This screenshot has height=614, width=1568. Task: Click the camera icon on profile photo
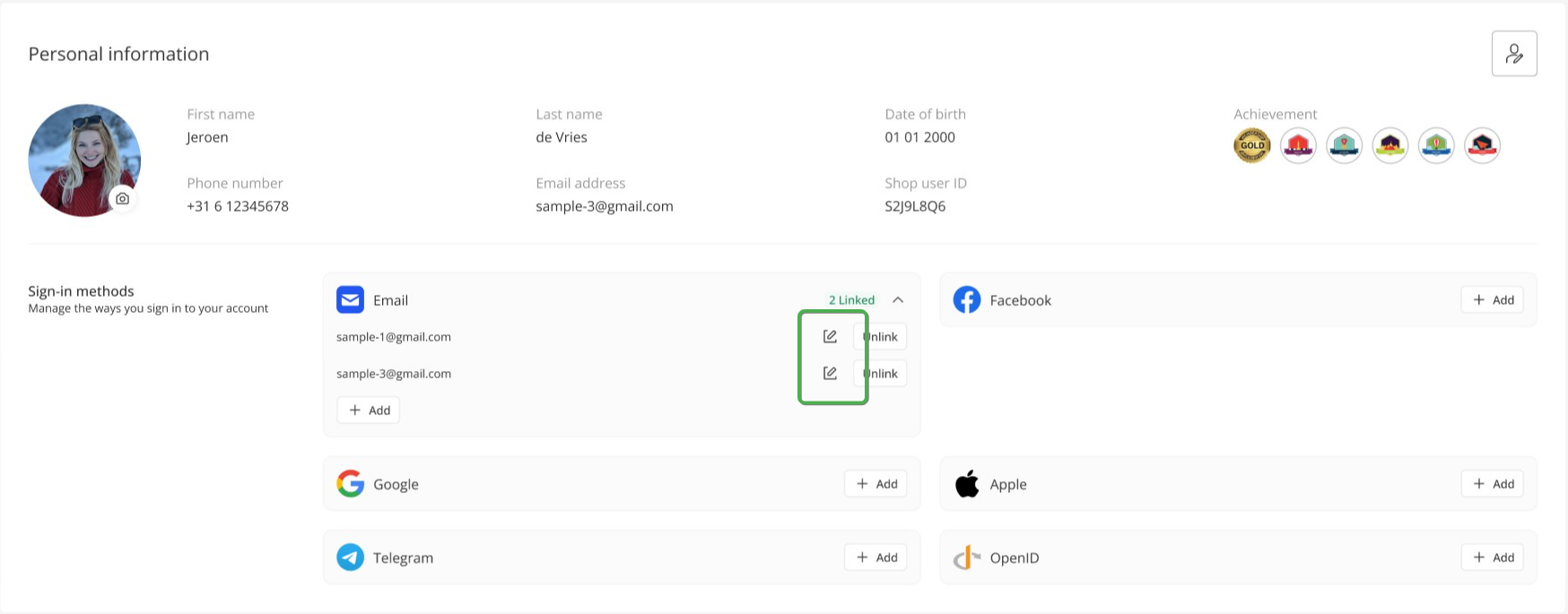point(123,198)
